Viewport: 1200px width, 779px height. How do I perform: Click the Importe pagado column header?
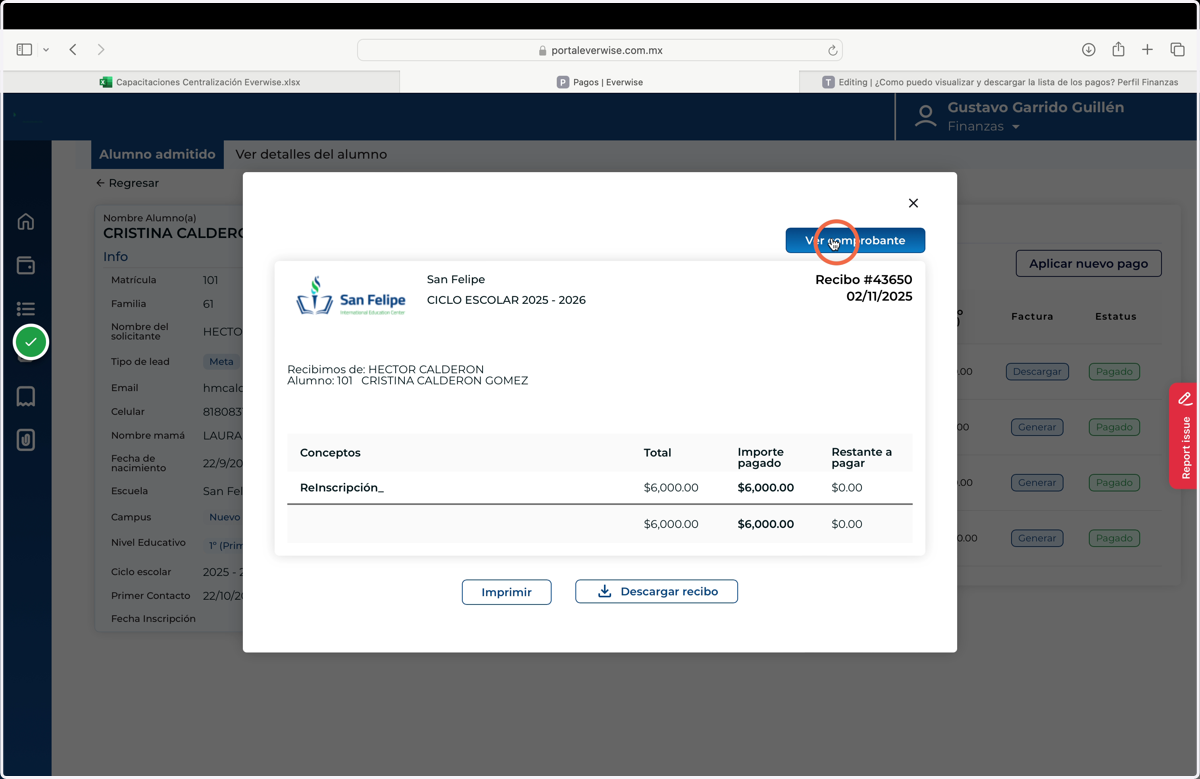761,457
